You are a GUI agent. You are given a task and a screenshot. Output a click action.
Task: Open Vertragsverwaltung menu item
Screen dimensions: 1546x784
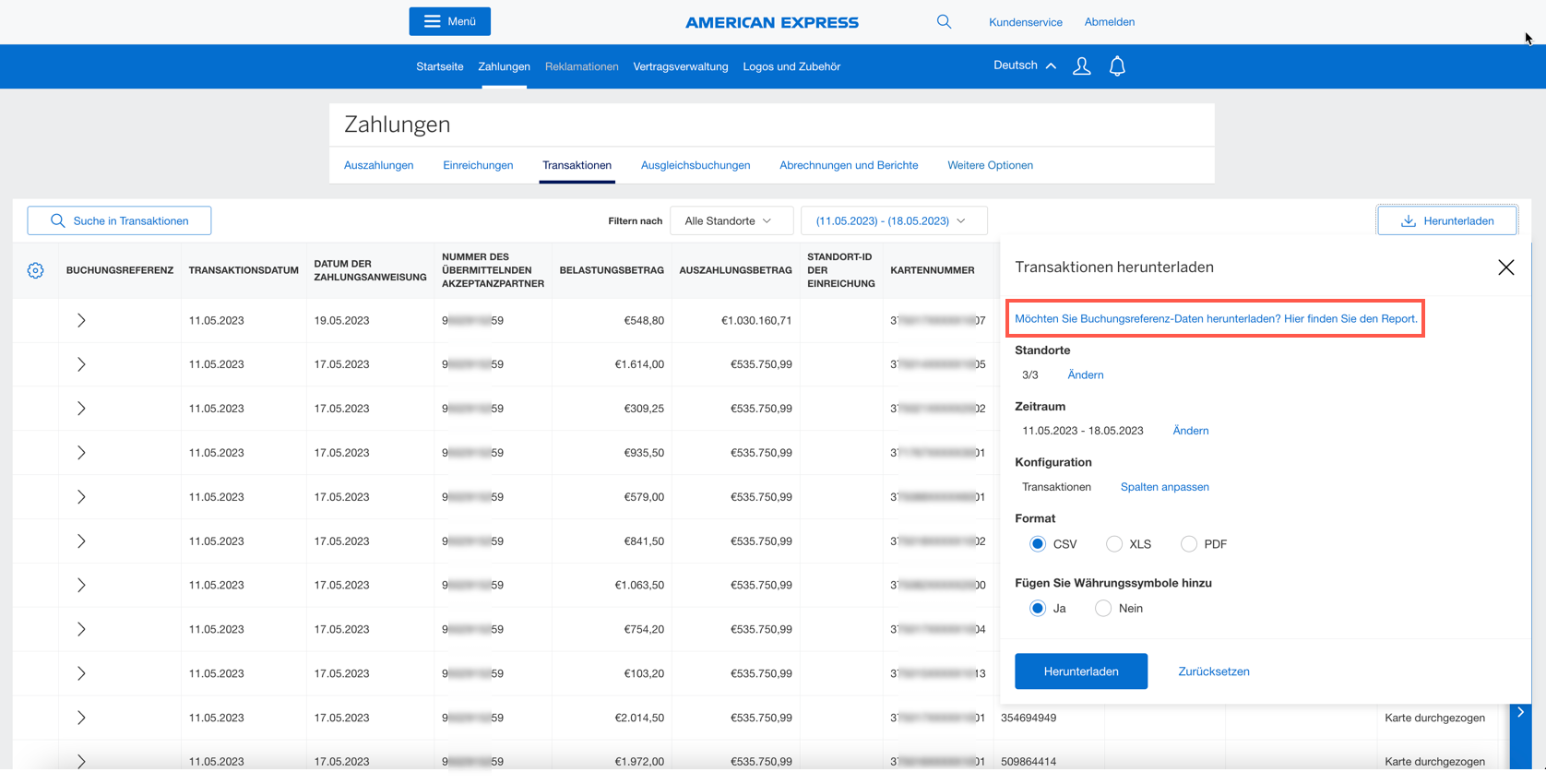click(x=681, y=66)
